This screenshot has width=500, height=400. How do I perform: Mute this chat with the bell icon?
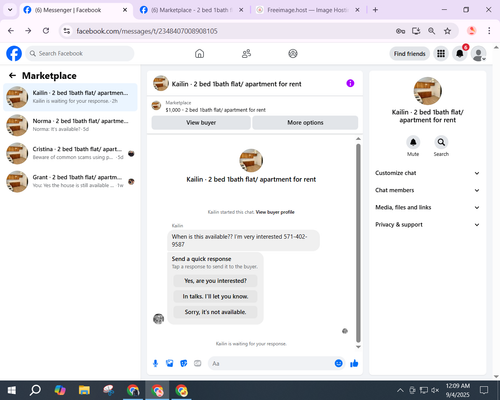click(413, 142)
